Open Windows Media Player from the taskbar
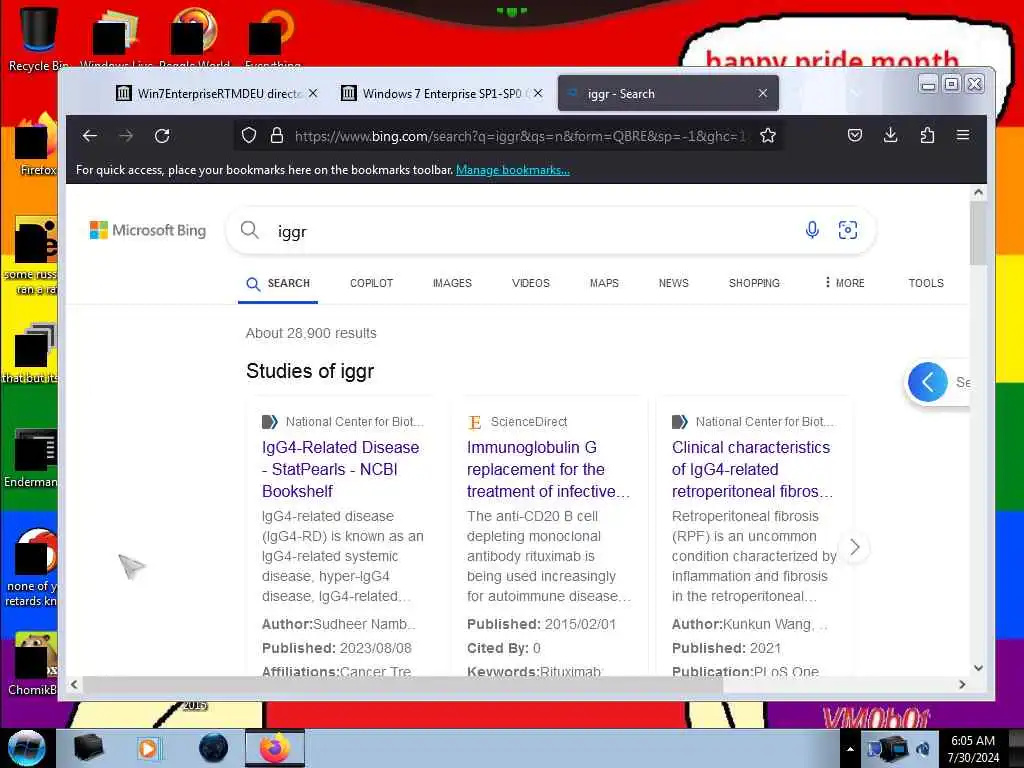 (148, 748)
